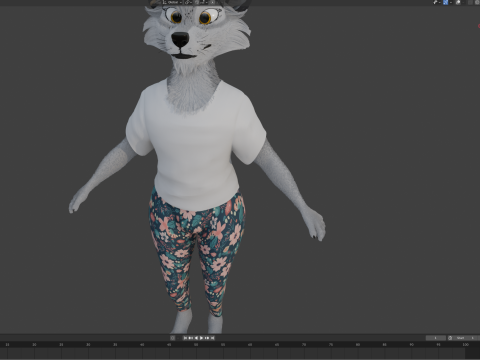Jump to the previous keyframe
The height and width of the screenshot is (360, 480).
coord(191,338)
